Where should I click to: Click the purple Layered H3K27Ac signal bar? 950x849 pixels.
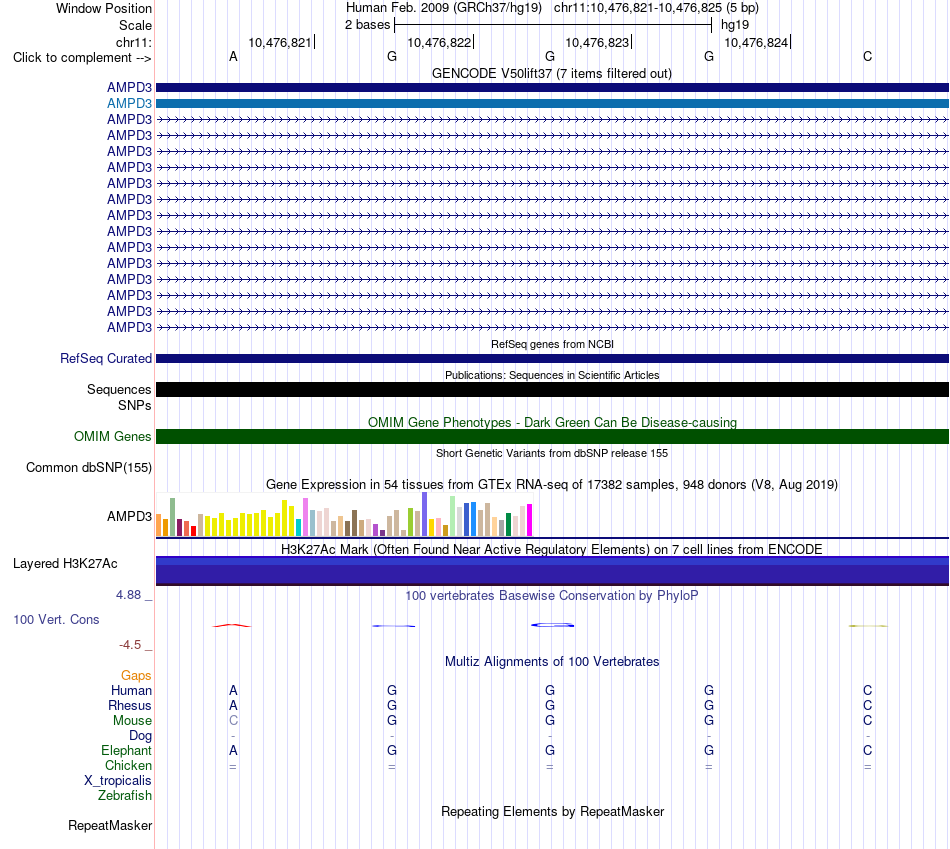[x=552, y=571]
